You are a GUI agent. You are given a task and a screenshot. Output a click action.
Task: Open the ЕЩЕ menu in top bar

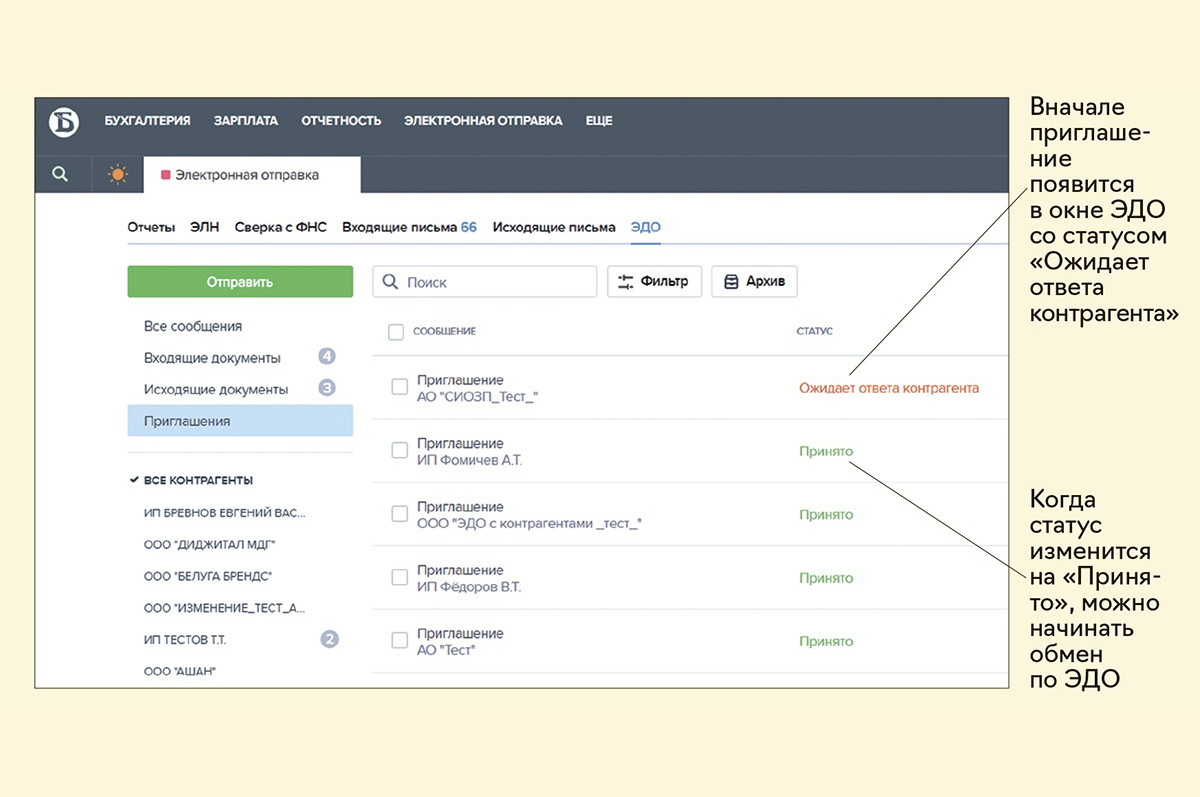click(x=599, y=121)
